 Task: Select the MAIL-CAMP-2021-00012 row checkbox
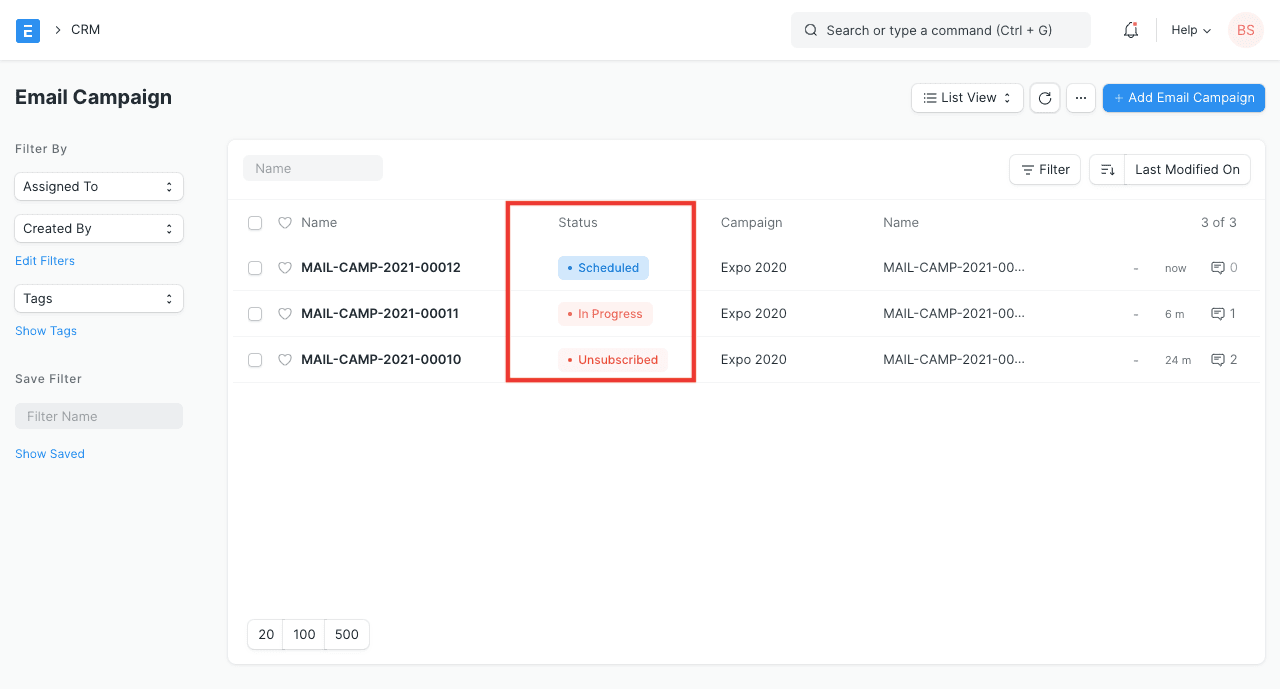(x=255, y=268)
